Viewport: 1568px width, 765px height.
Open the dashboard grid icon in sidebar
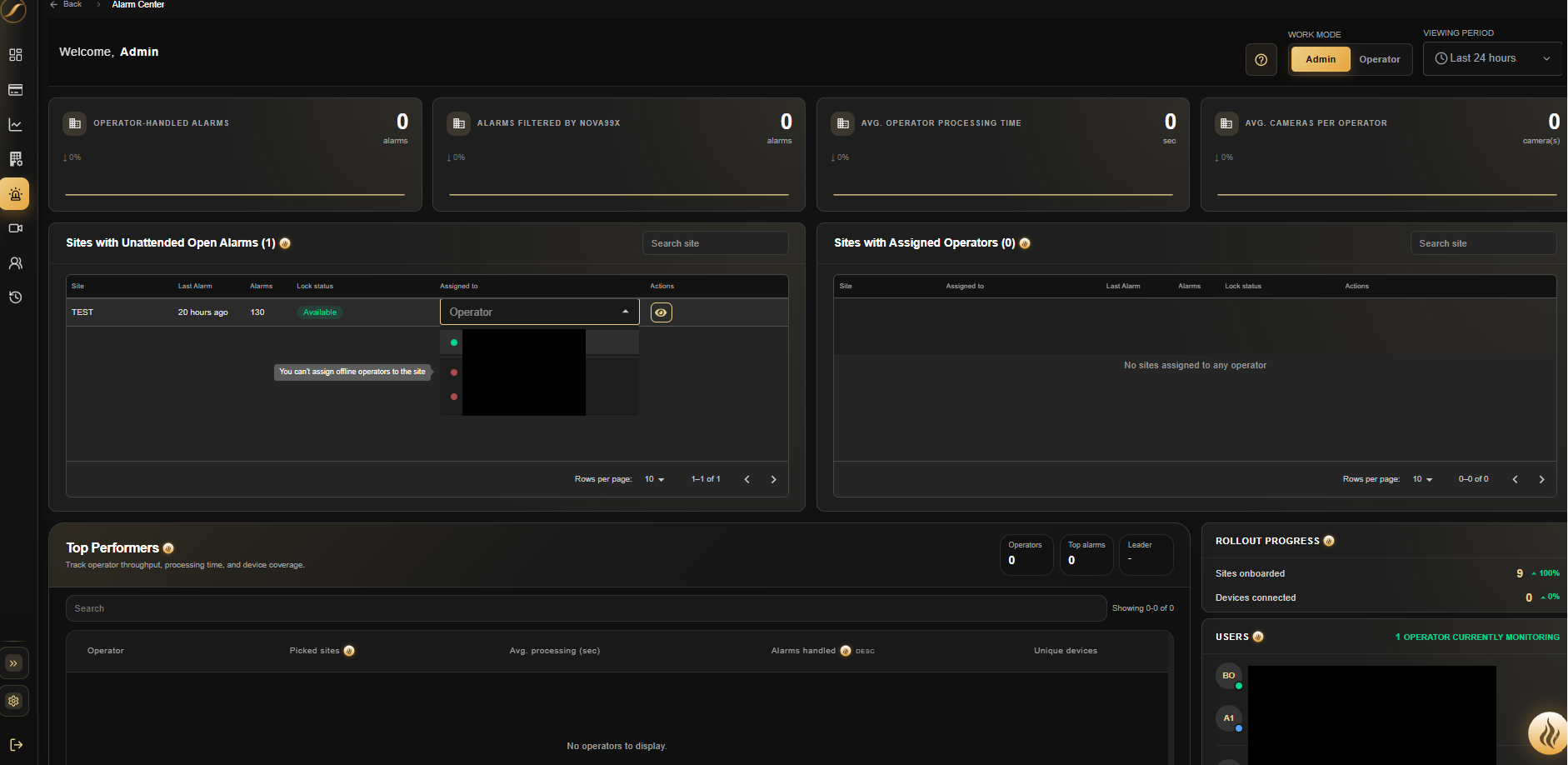pyautogui.click(x=15, y=55)
